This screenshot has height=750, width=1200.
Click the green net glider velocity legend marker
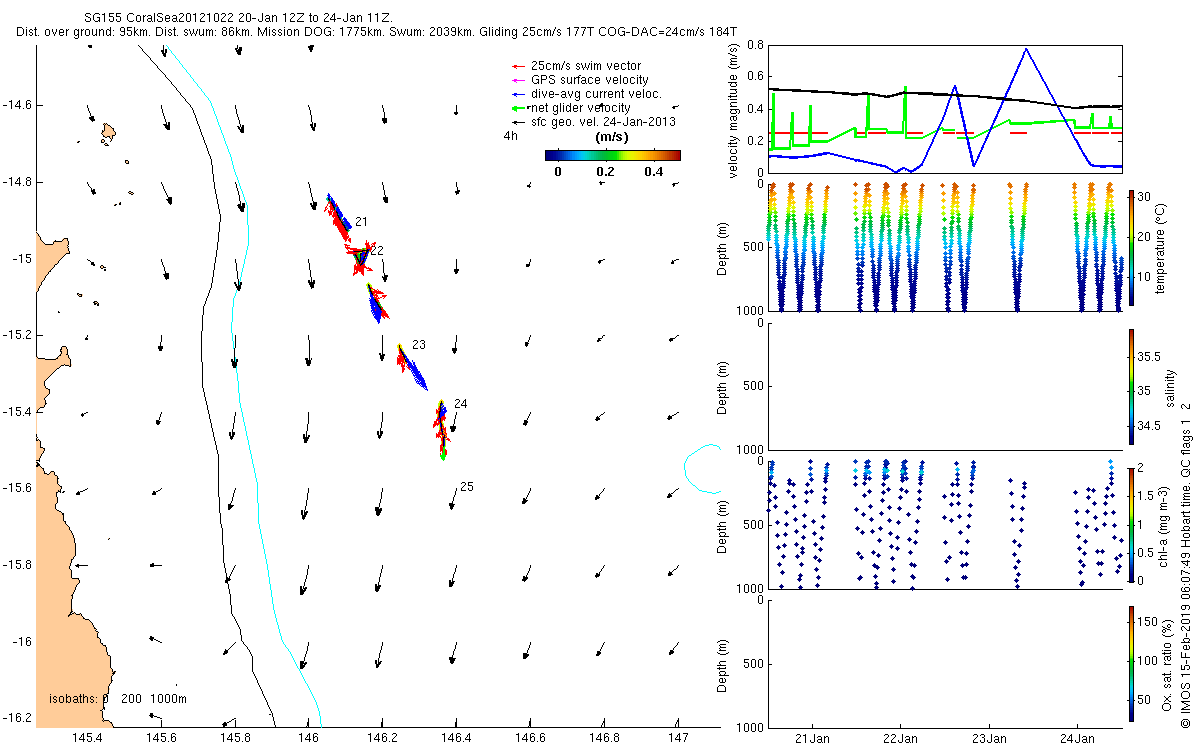point(517,108)
